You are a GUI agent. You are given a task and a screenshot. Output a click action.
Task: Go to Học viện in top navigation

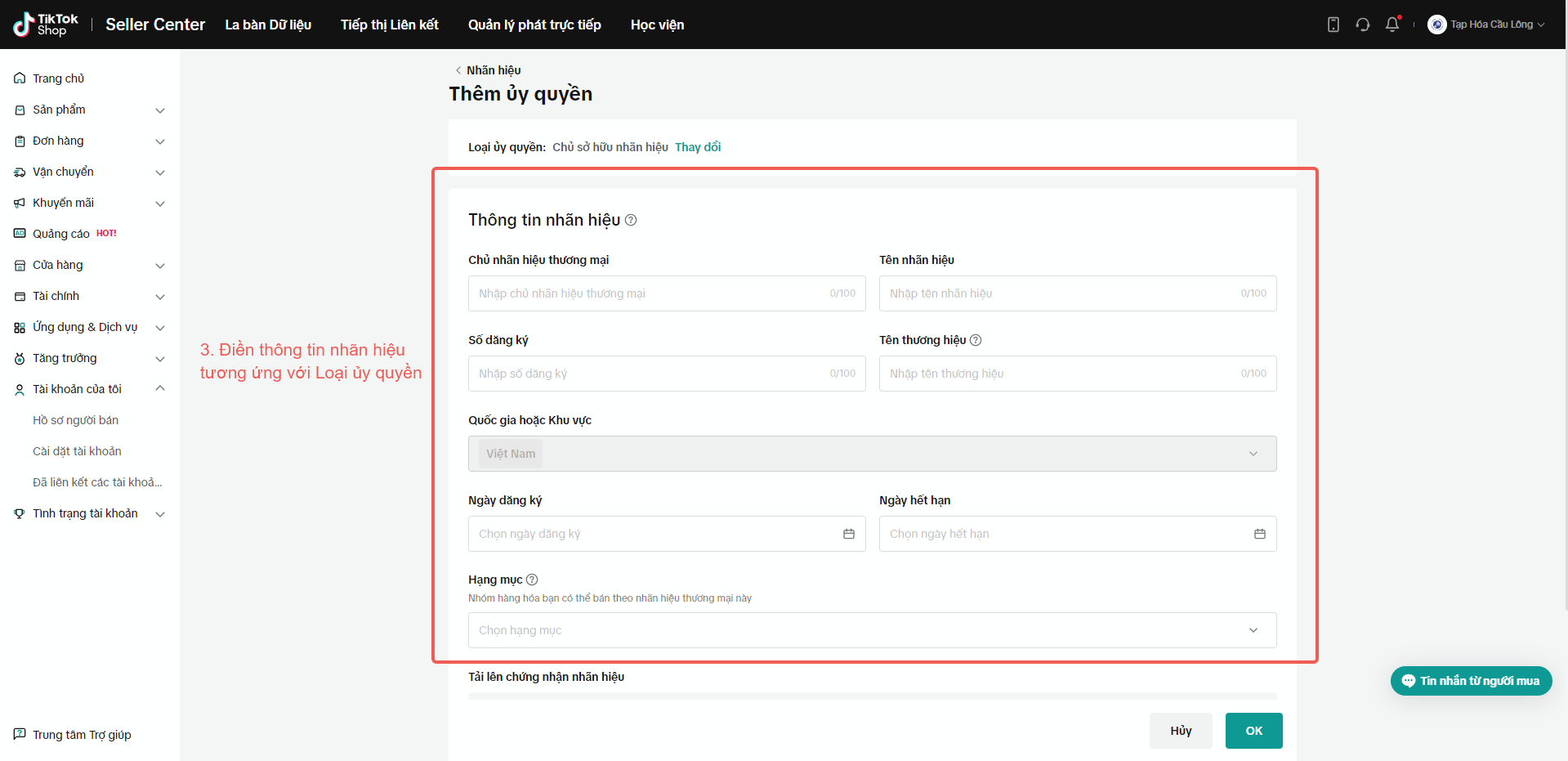click(x=657, y=25)
